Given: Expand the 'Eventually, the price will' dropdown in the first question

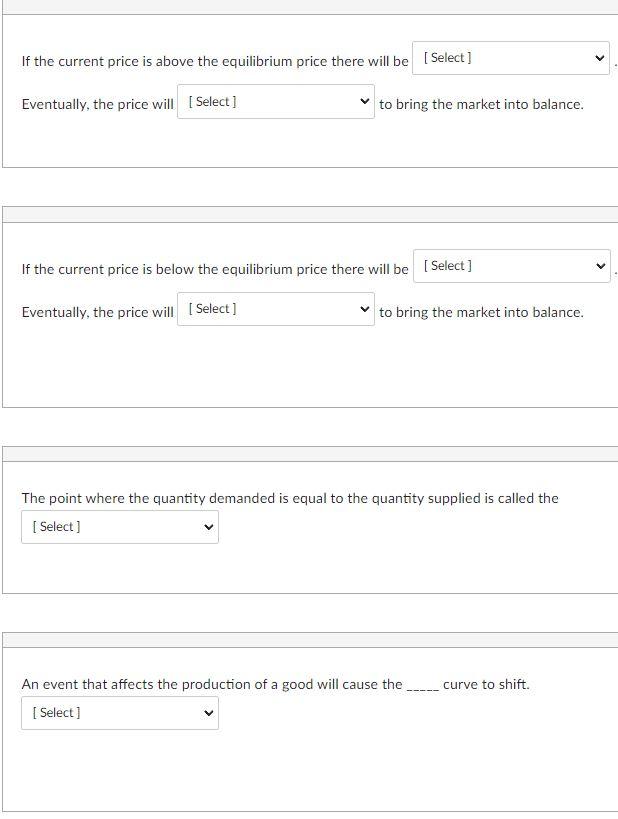Looking at the screenshot, I should (x=275, y=101).
